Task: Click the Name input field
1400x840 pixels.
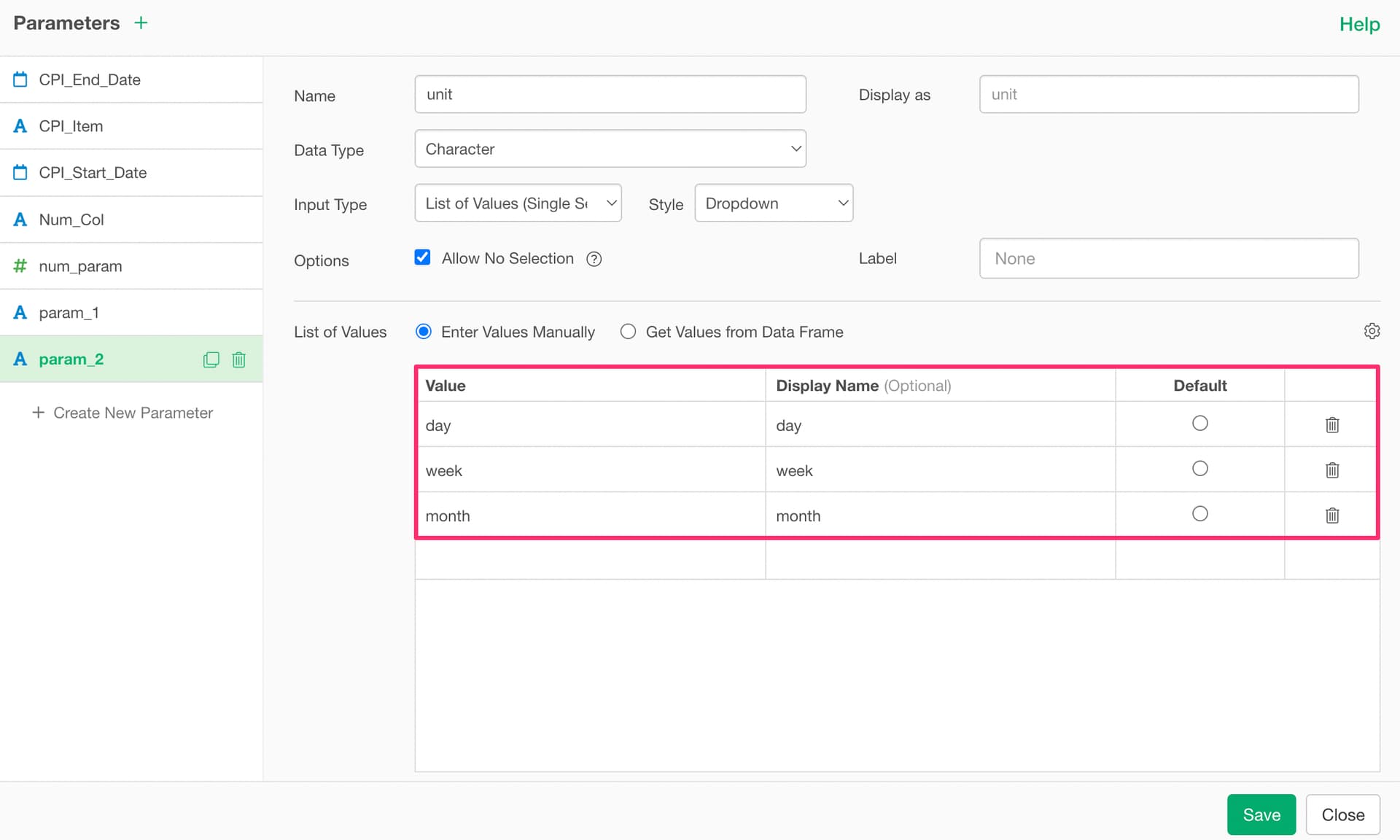Action: click(x=610, y=94)
